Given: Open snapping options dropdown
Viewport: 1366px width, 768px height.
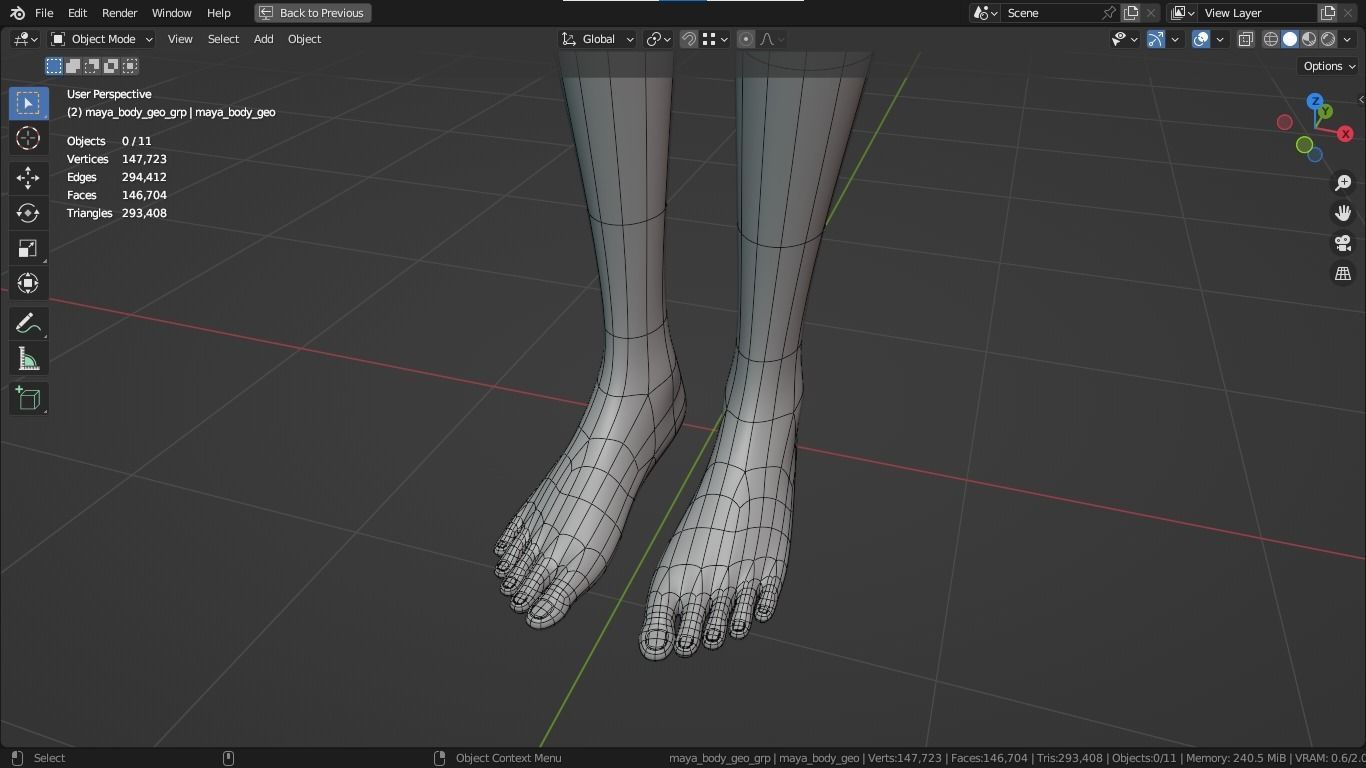Looking at the screenshot, I should 714,39.
